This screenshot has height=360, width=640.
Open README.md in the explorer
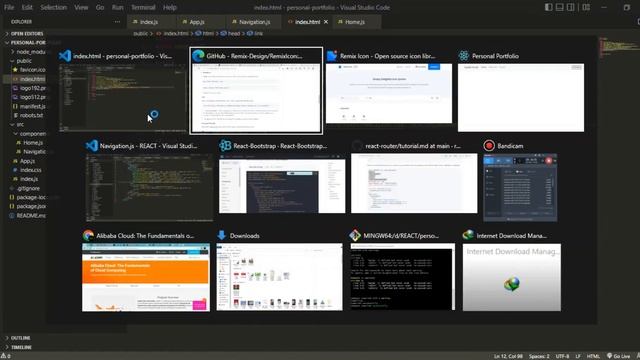[x=27, y=216]
